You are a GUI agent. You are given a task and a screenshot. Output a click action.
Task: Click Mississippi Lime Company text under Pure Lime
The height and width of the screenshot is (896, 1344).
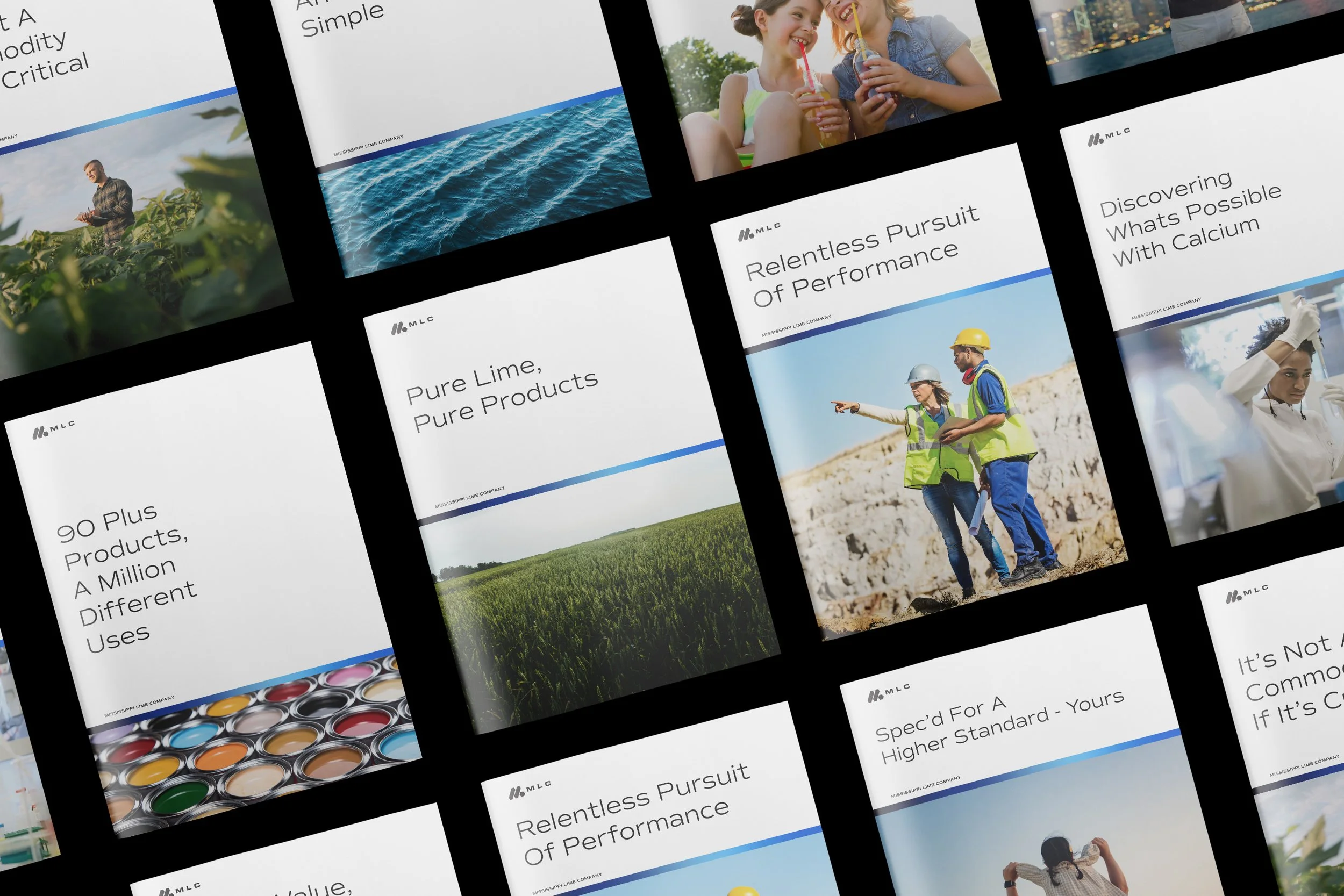469,498
